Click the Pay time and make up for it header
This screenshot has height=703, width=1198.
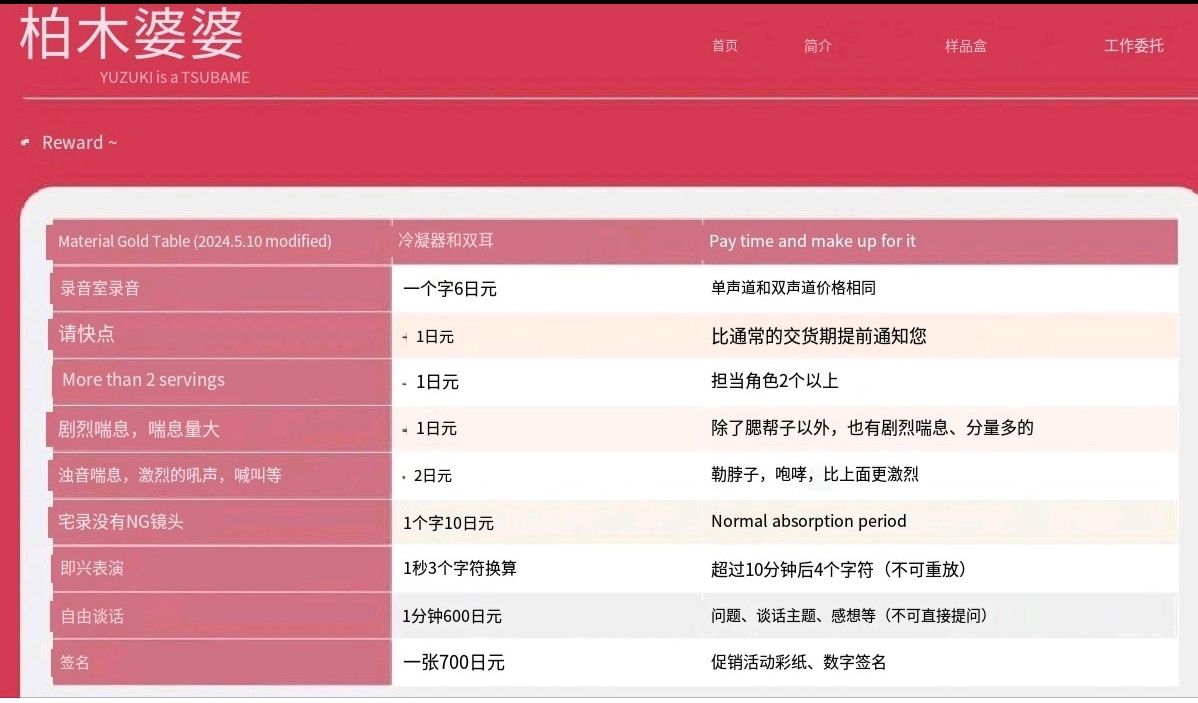point(812,241)
